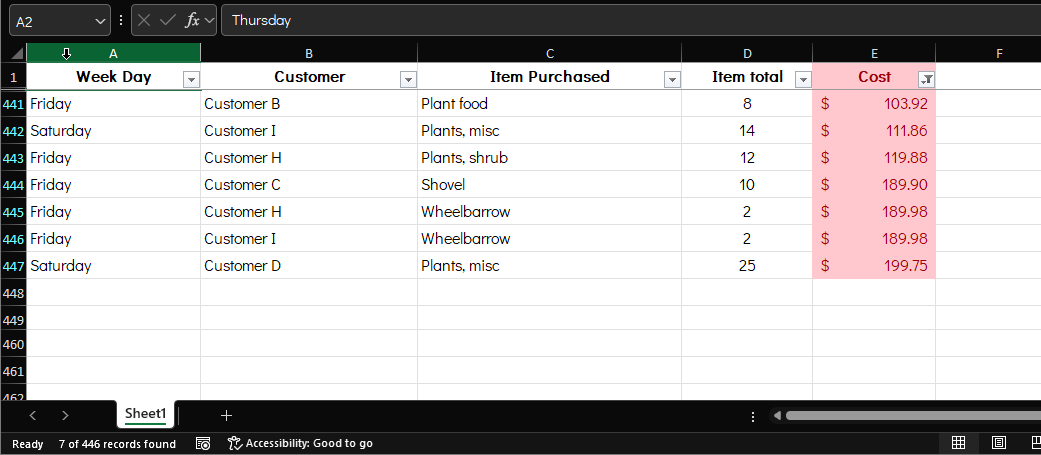
Task: Switch to Normal view
Action: [x=958, y=443]
